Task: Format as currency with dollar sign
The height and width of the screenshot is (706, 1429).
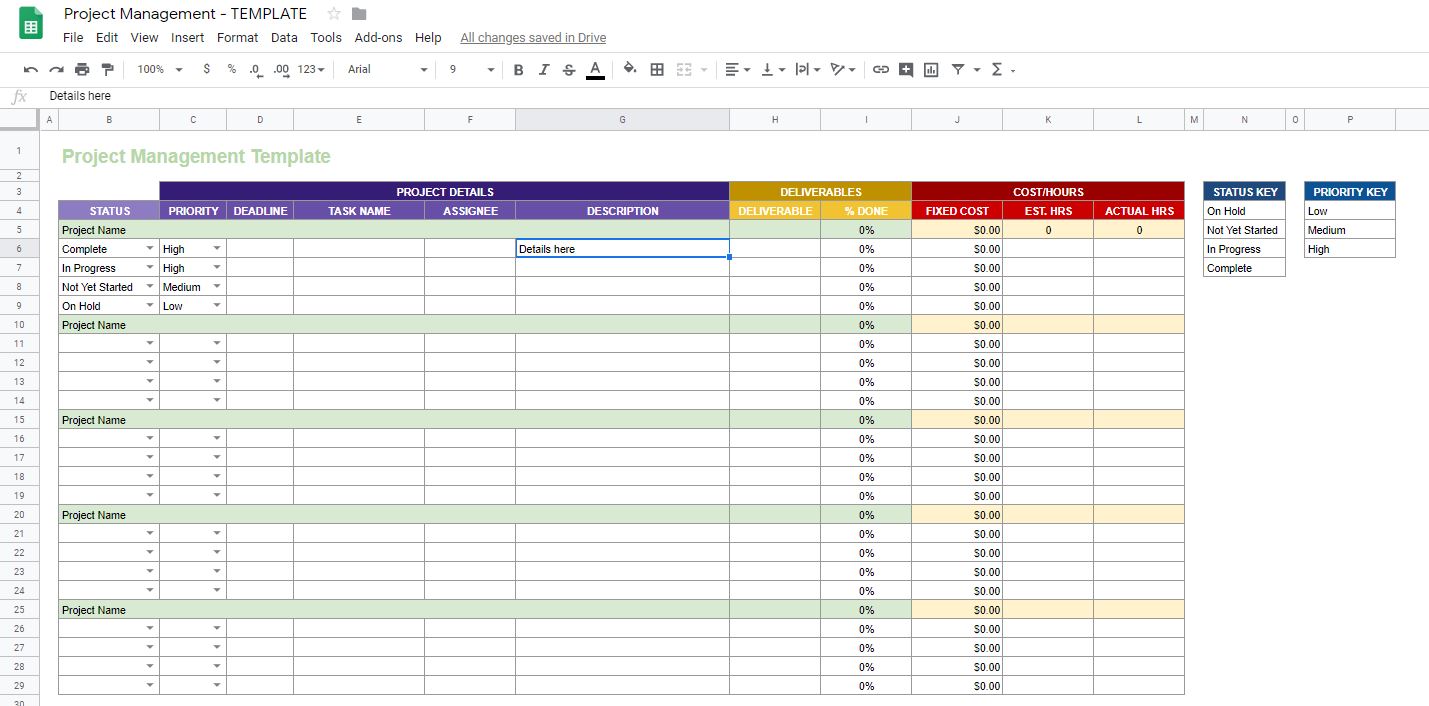Action: [x=206, y=69]
